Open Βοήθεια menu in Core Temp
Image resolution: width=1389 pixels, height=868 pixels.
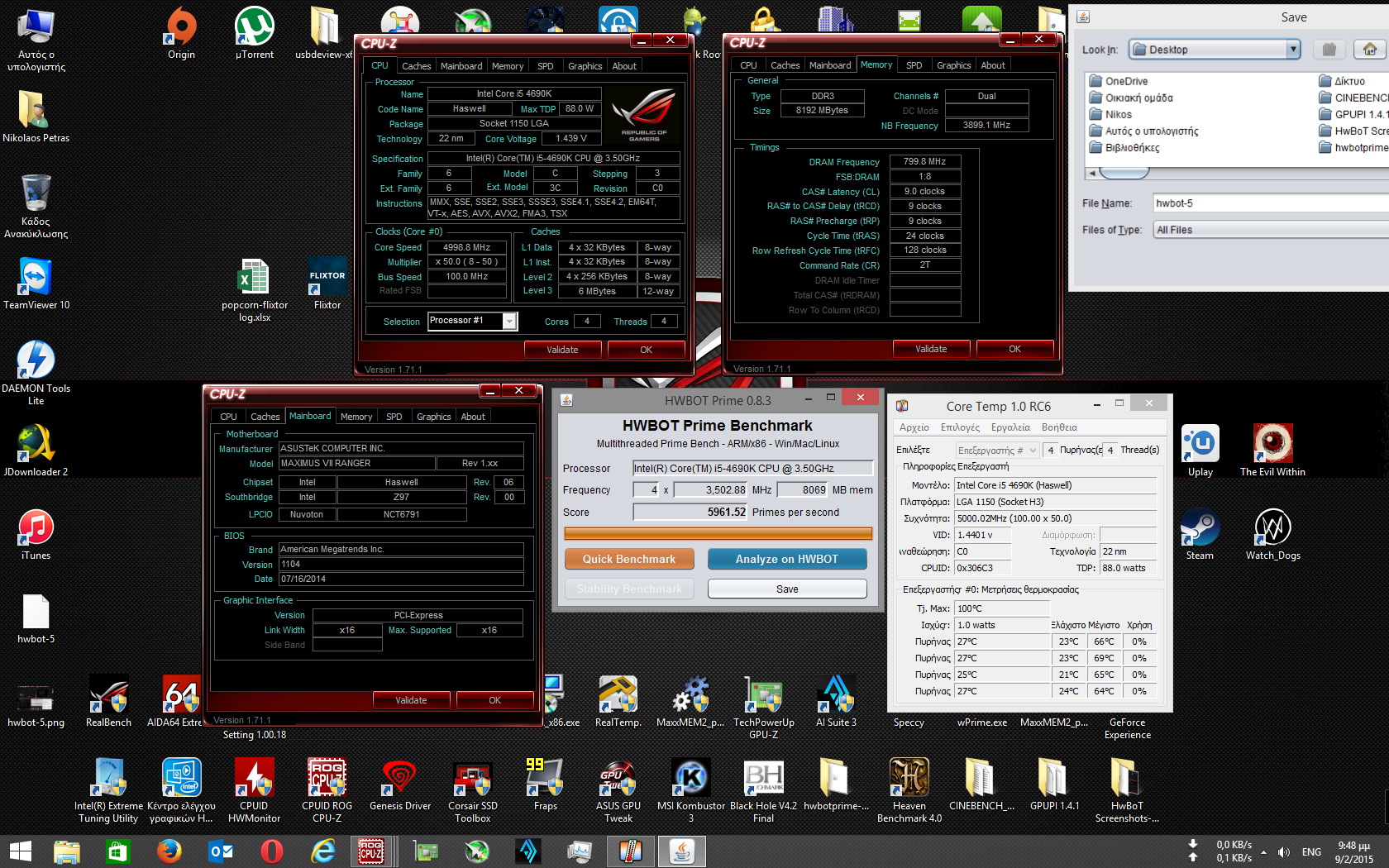[x=1059, y=427]
